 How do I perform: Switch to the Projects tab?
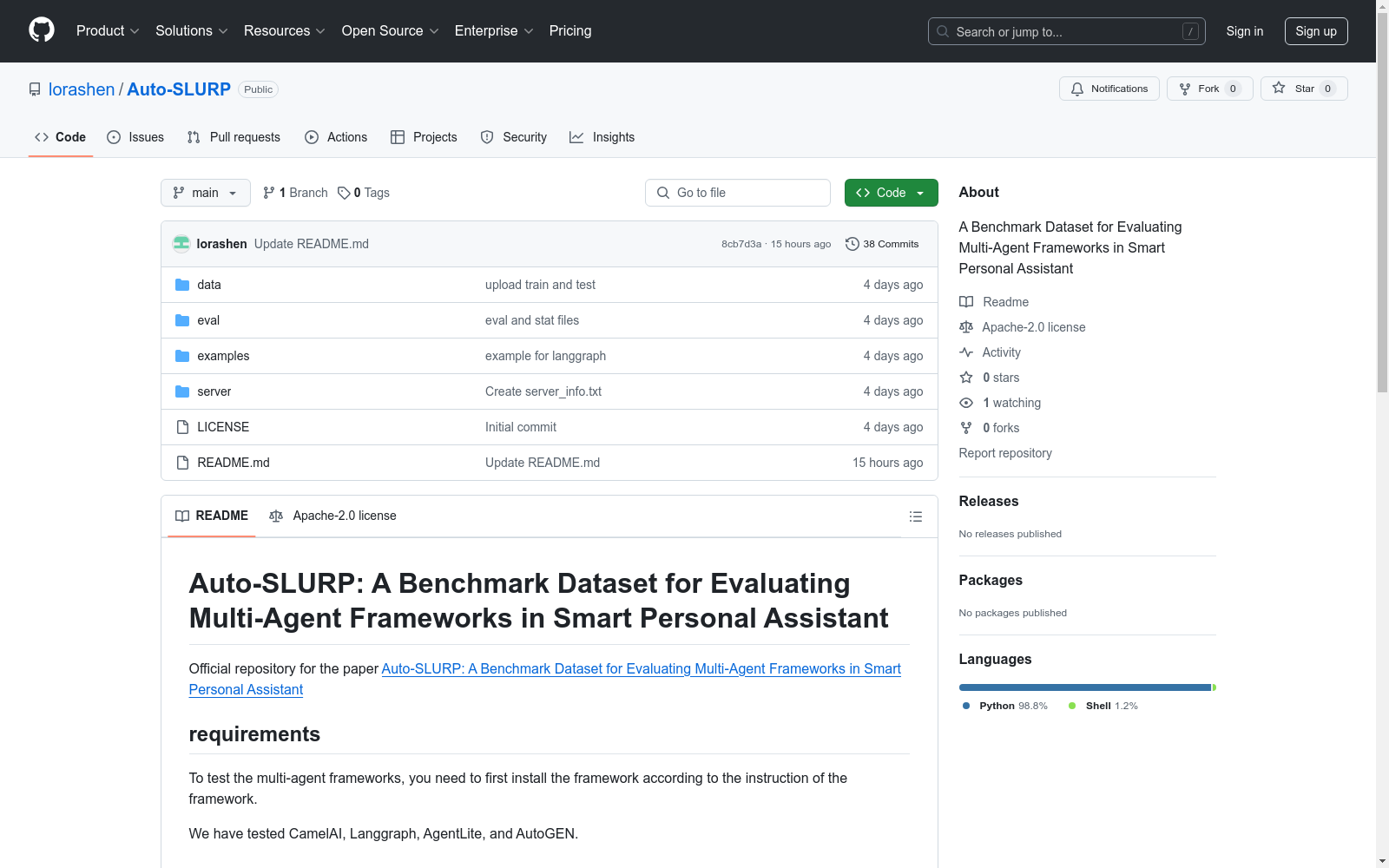[x=424, y=137]
